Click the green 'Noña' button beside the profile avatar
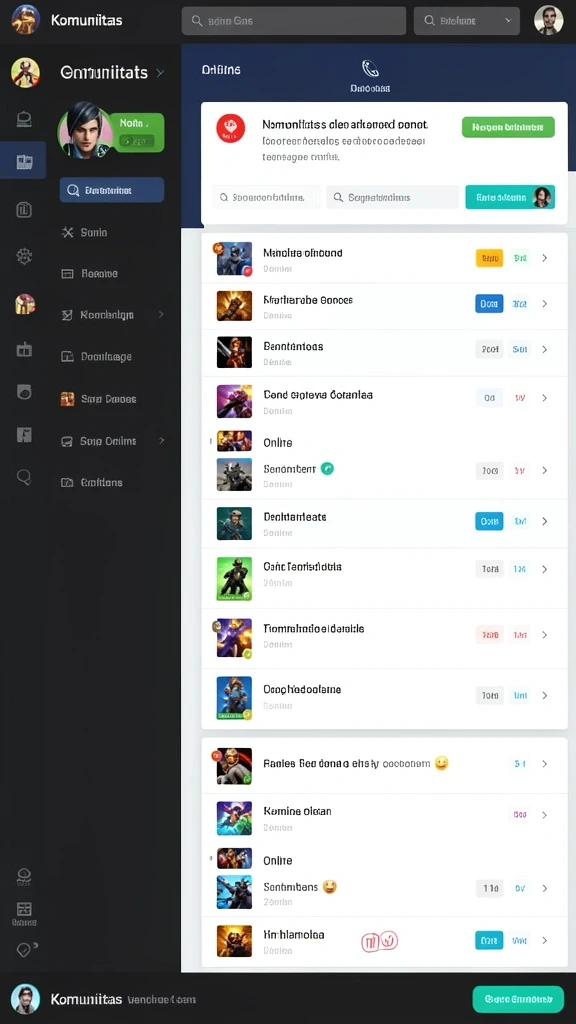 coord(136,131)
